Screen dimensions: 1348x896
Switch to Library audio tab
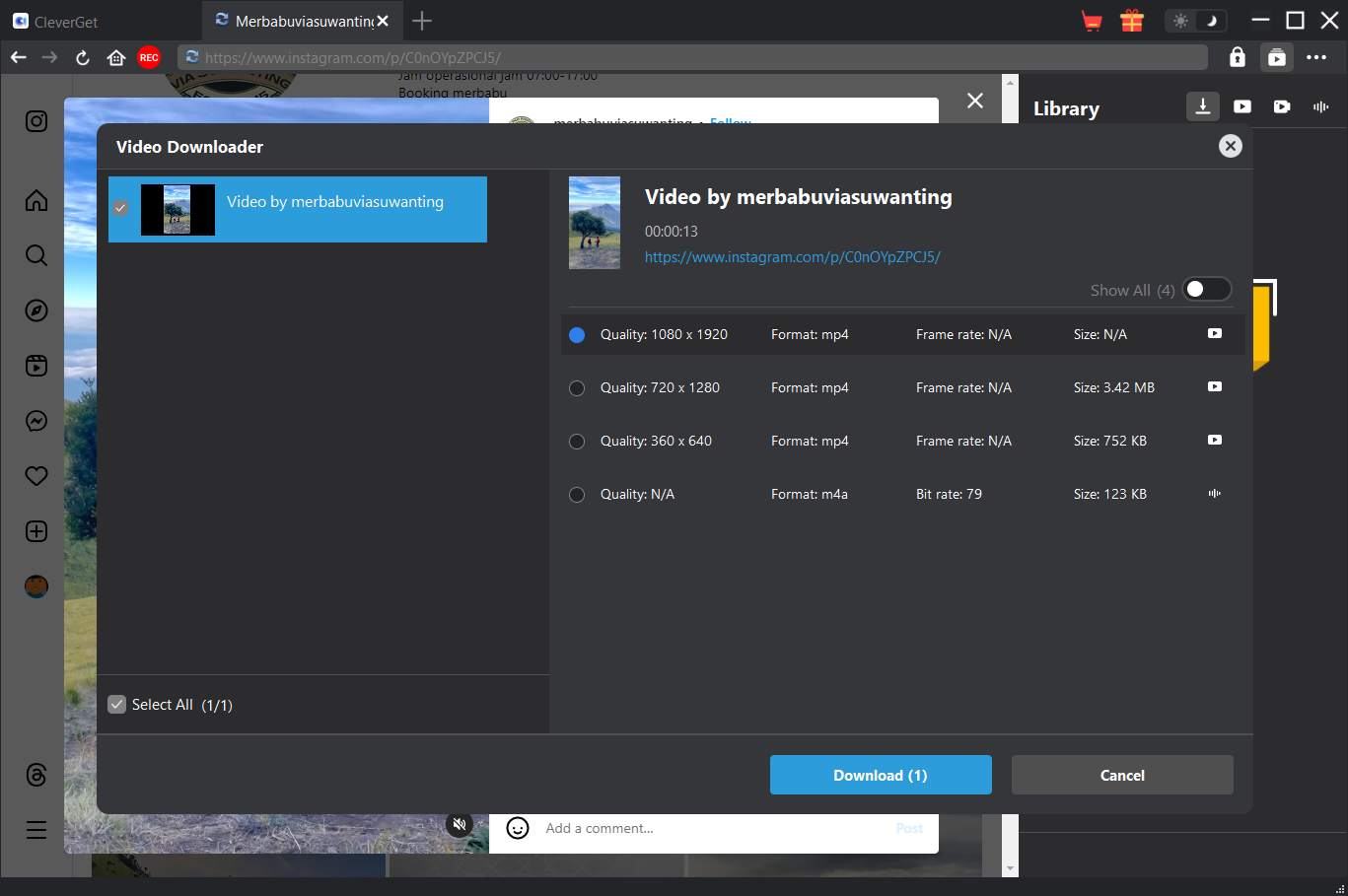[1321, 106]
